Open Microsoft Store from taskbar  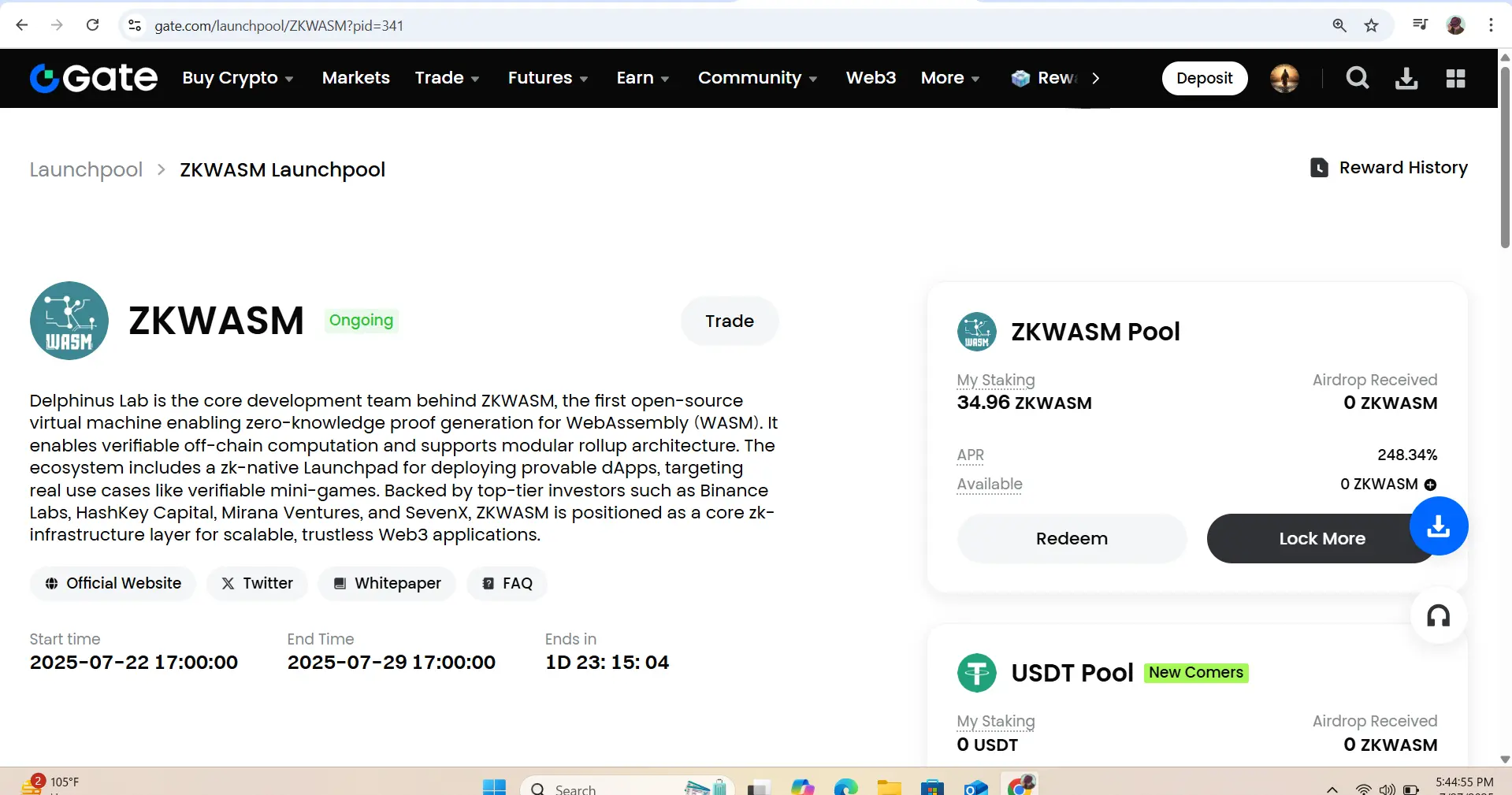click(x=932, y=787)
